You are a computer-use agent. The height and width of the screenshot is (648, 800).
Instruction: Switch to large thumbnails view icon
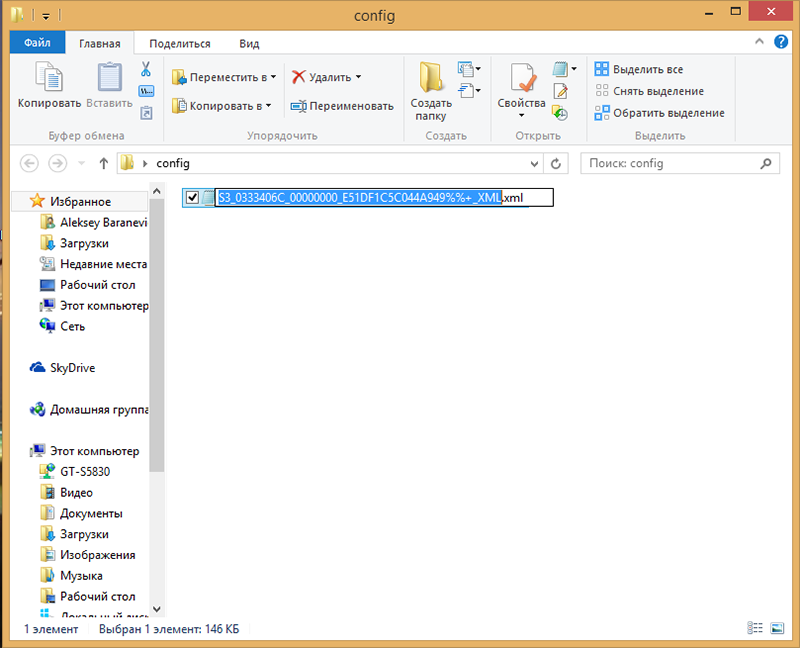[778, 629]
